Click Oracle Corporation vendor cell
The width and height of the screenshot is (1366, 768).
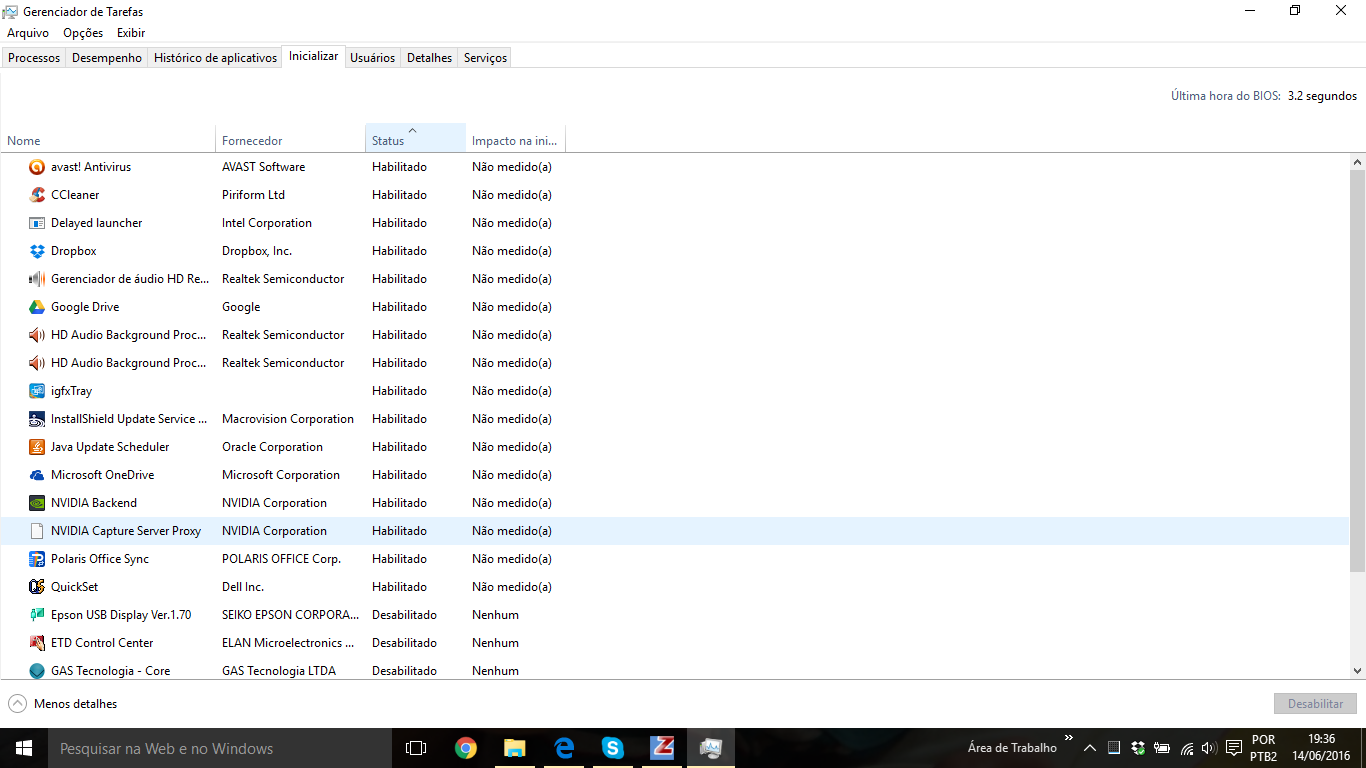coord(272,447)
